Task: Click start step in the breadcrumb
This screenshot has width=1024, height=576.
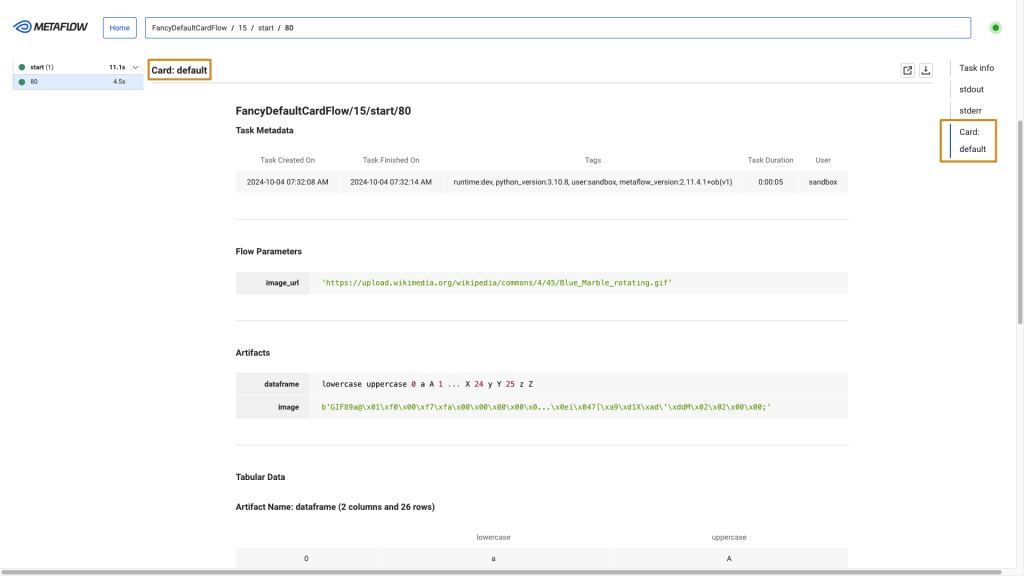Action: 266,28
